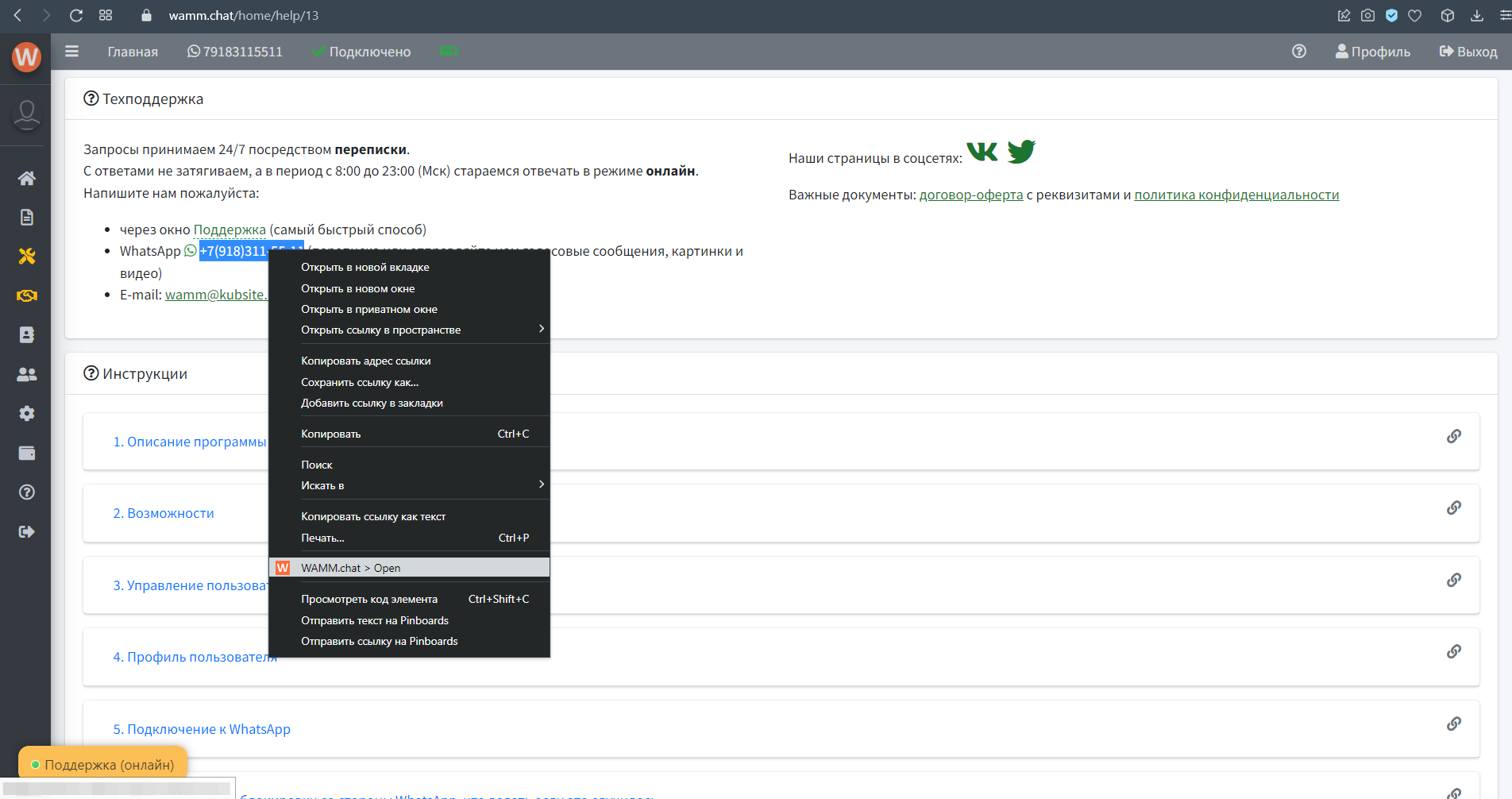The width and height of the screenshot is (1512, 799).
Task: Select 'WAMM.chat > Open' context menu item
Action: tap(409, 568)
